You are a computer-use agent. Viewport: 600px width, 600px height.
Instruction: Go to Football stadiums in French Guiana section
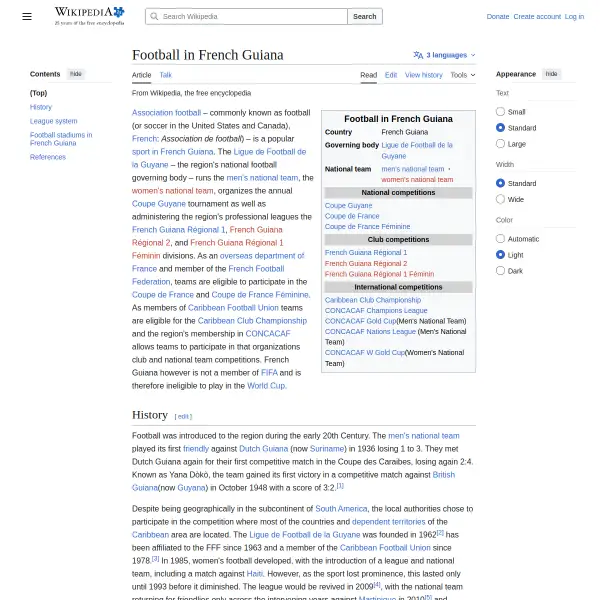pyautogui.click(x=61, y=139)
